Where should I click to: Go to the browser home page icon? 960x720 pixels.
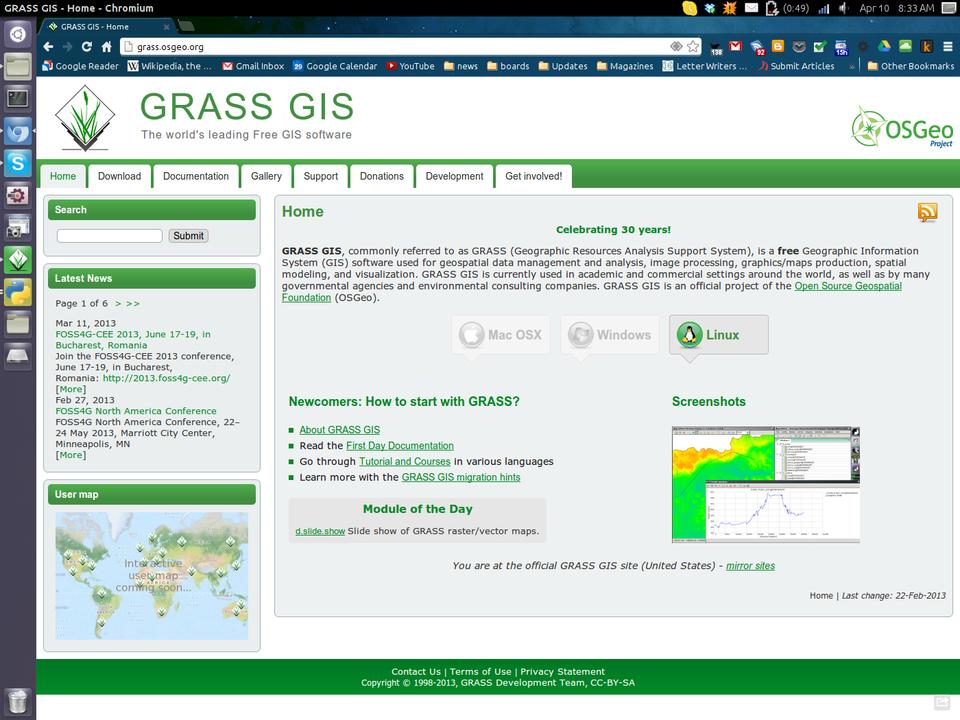[x=106, y=46]
